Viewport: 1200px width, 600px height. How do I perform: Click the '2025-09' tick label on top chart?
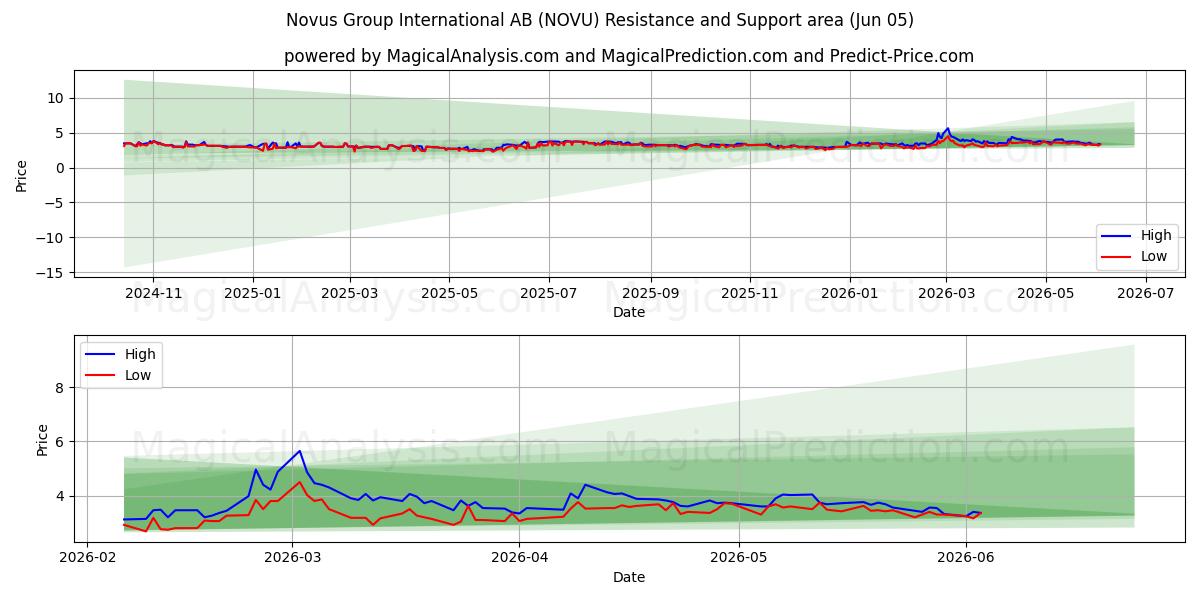click(x=650, y=293)
